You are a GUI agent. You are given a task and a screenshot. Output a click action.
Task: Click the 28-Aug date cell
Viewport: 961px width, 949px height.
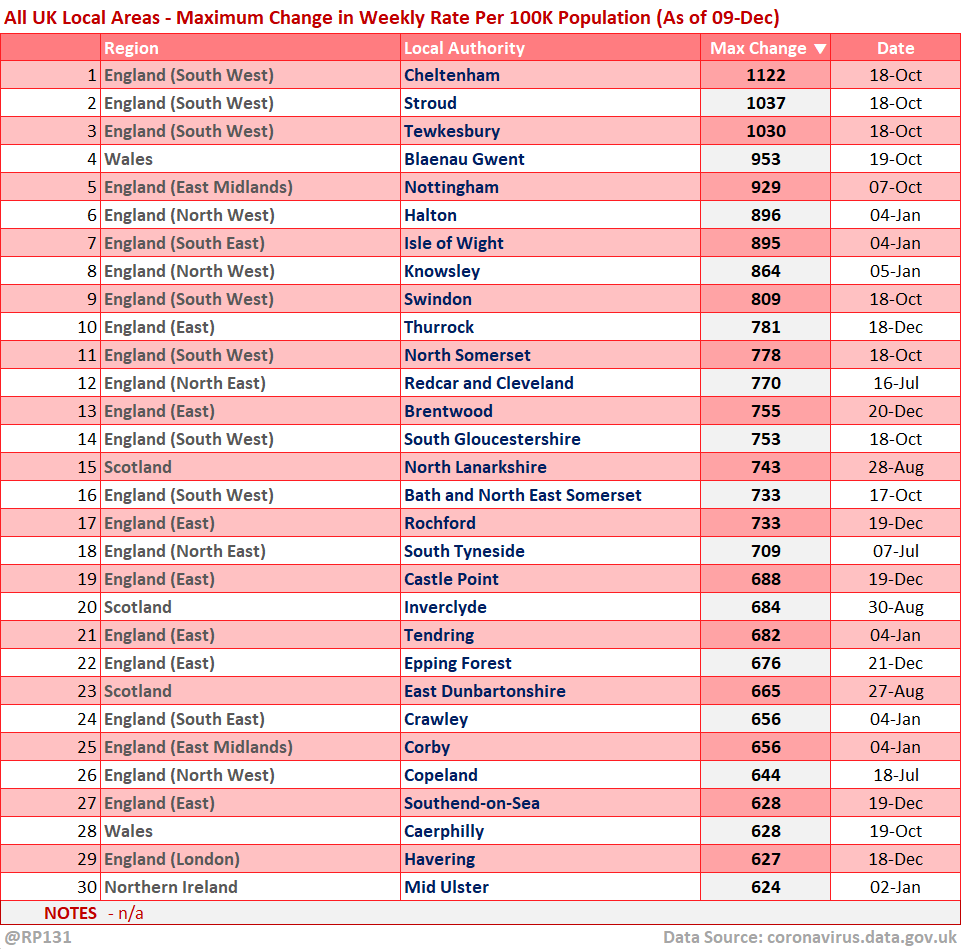pyautogui.click(x=895, y=467)
